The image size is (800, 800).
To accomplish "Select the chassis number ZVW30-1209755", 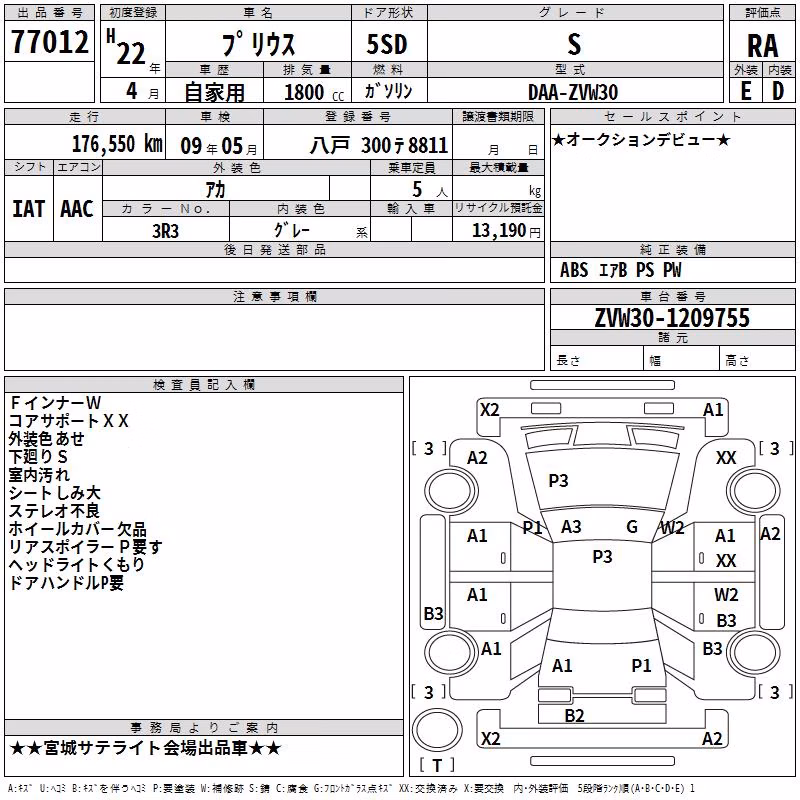I will [x=672, y=317].
